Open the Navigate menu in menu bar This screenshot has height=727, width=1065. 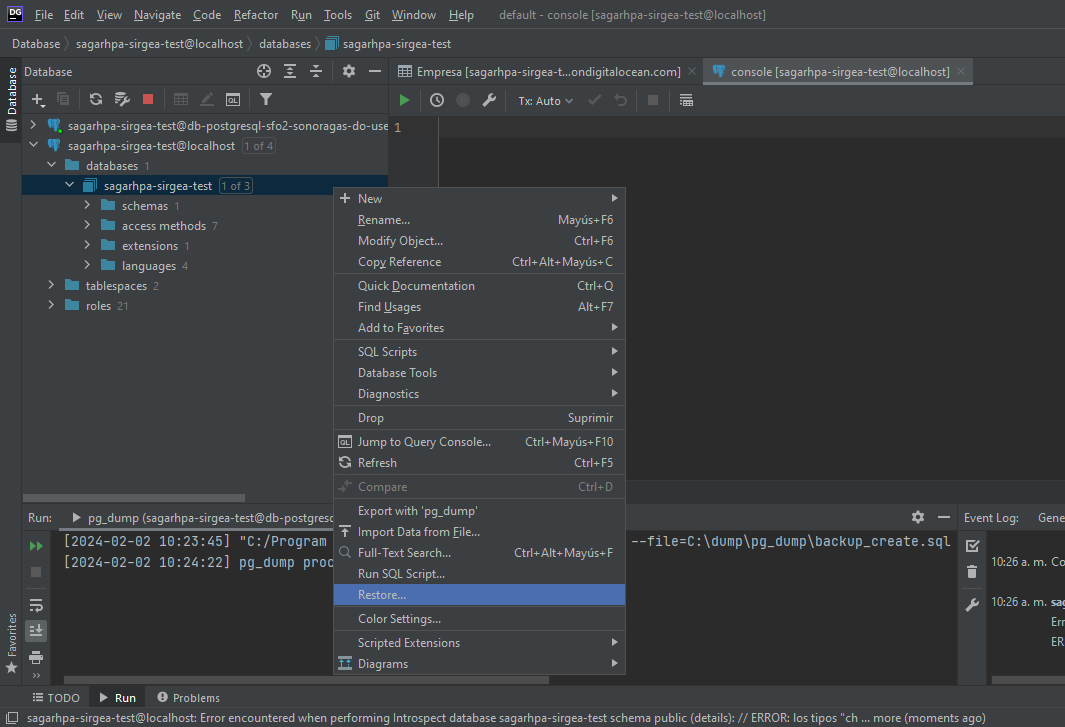coord(158,15)
